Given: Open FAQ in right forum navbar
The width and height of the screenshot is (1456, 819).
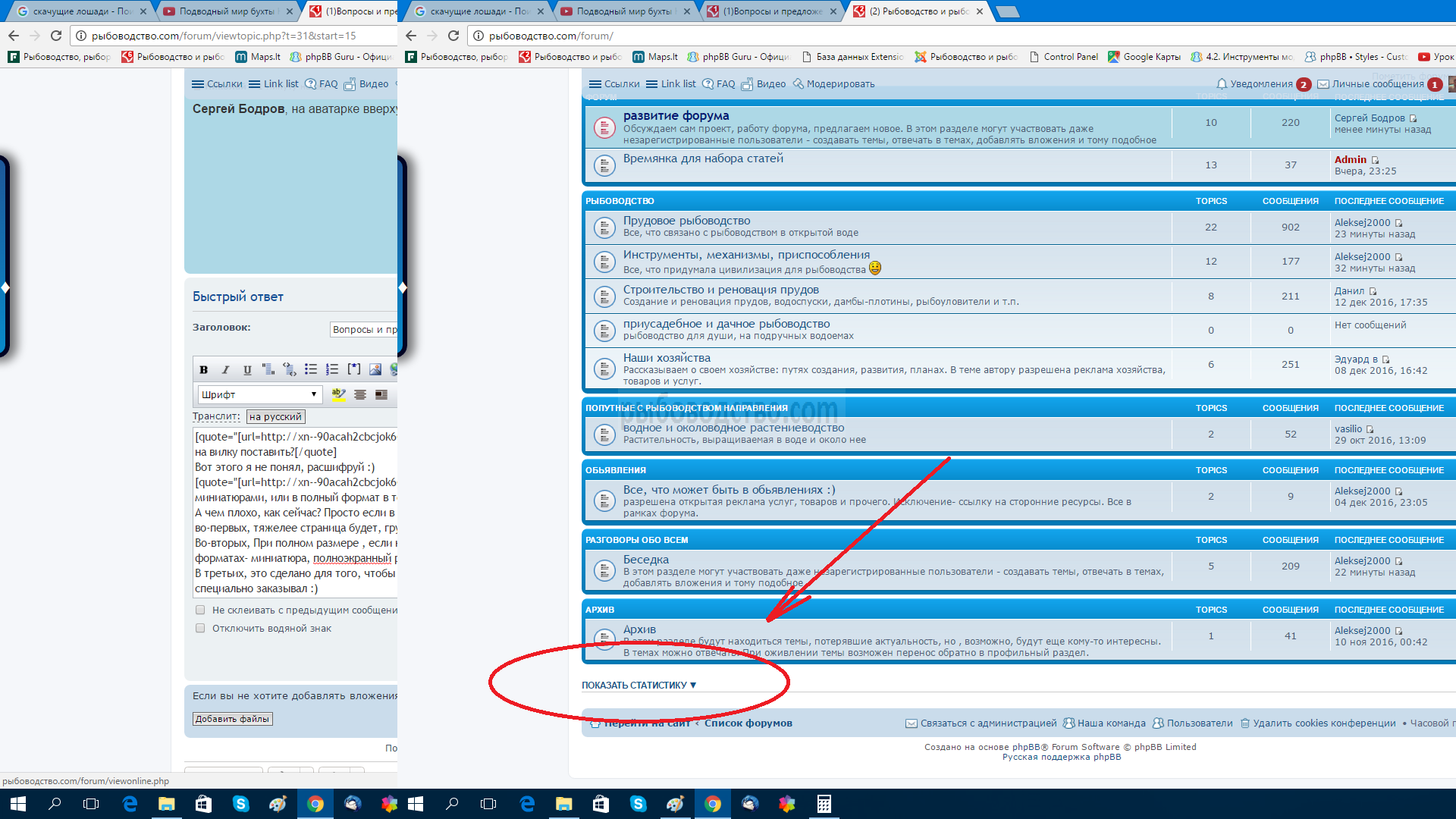Looking at the screenshot, I should [x=719, y=84].
